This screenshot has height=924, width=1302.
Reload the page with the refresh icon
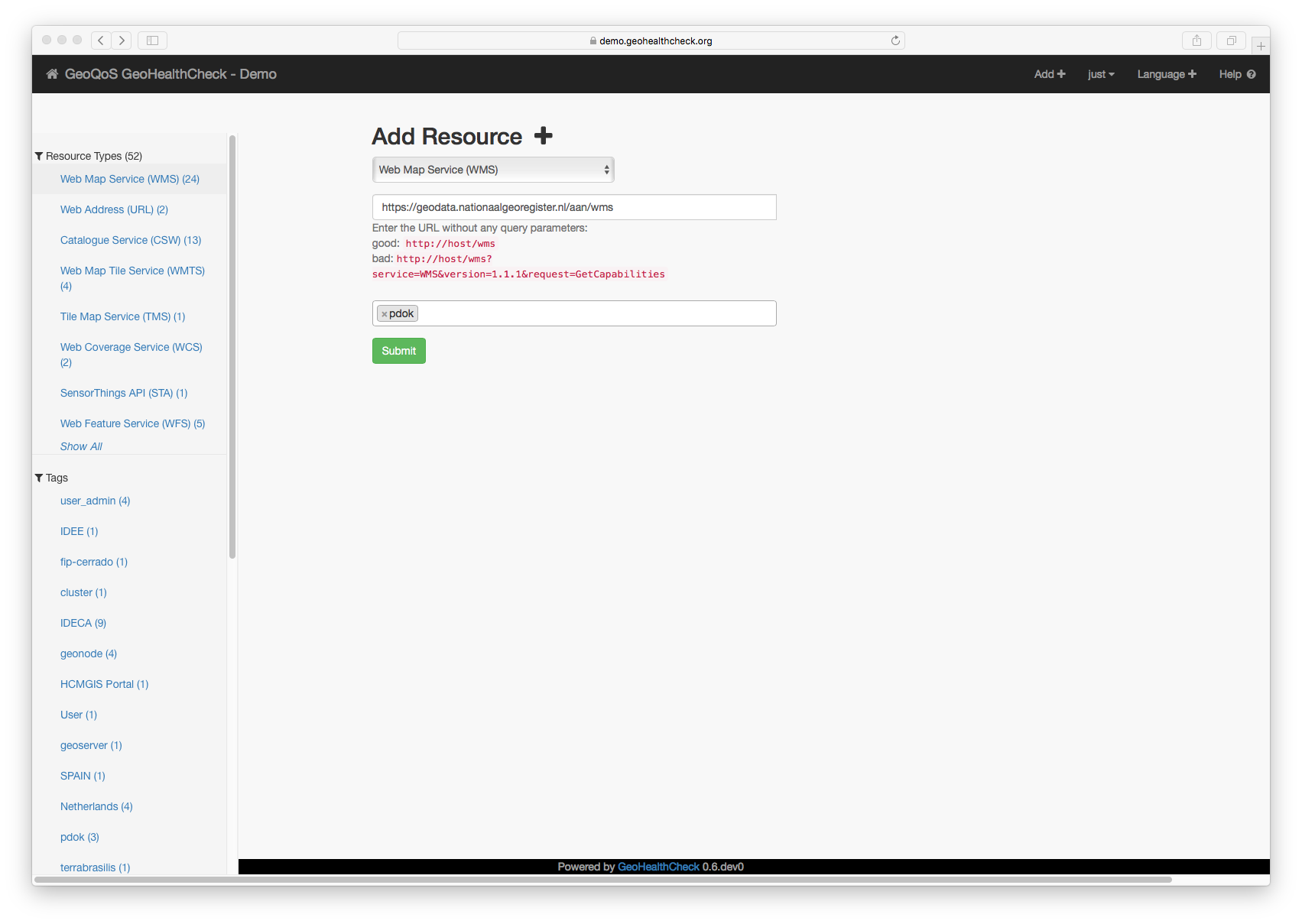(895, 41)
